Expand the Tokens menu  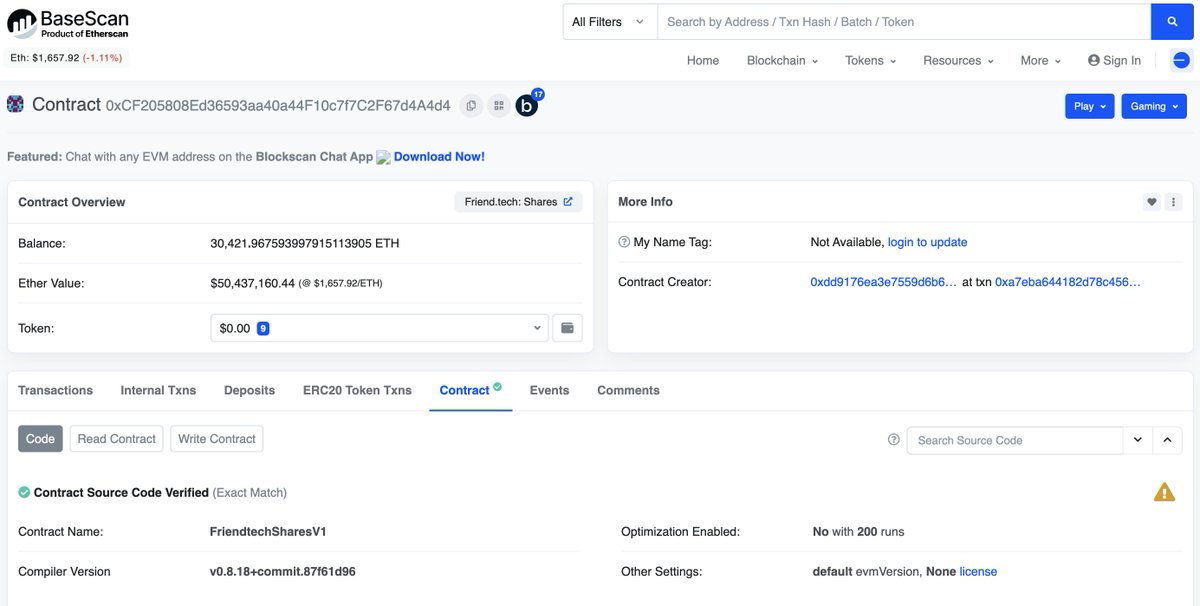click(x=870, y=60)
